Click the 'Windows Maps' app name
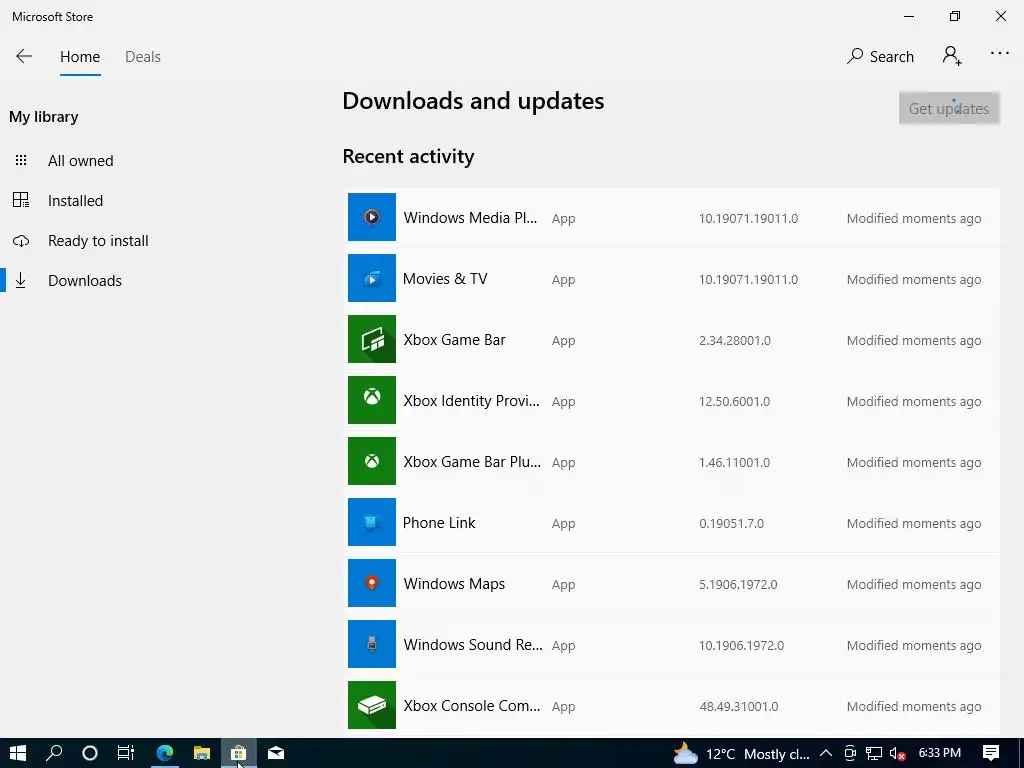This screenshot has width=1024, height=768. [x=454, y=584]
